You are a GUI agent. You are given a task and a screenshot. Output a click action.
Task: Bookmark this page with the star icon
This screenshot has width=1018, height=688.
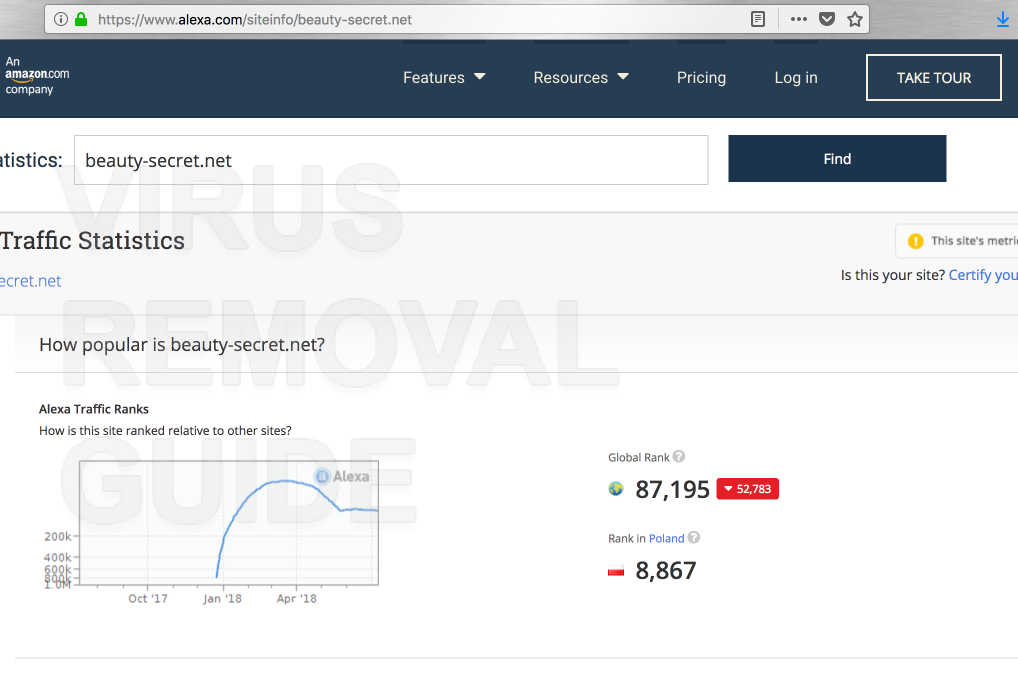point(854,19)
